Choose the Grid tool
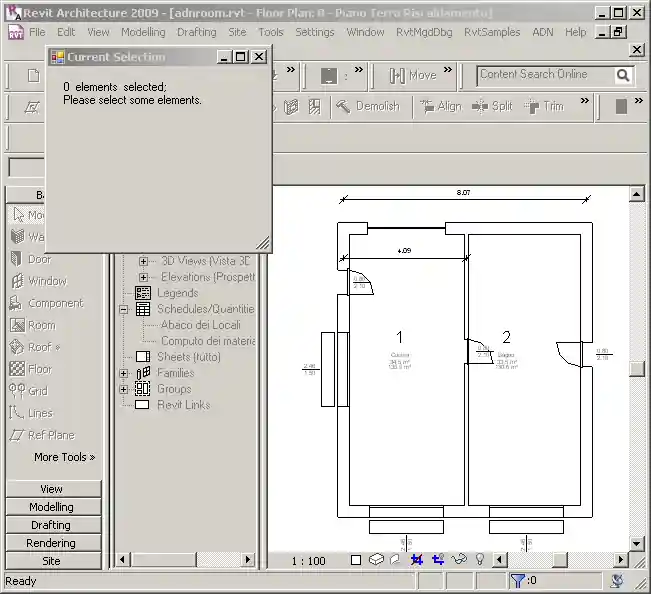Viewport: 651px width, 594px height. click(x=37, y=391)
